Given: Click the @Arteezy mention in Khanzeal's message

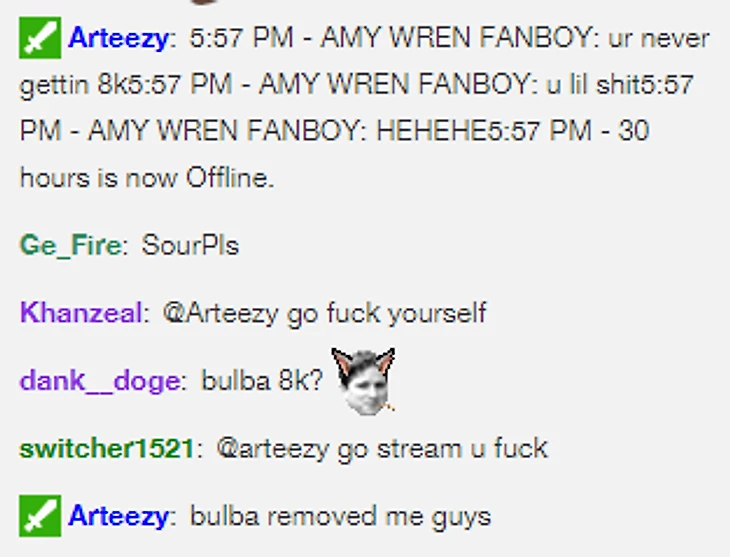Looking at the screenshot, I should pos(220,312).
